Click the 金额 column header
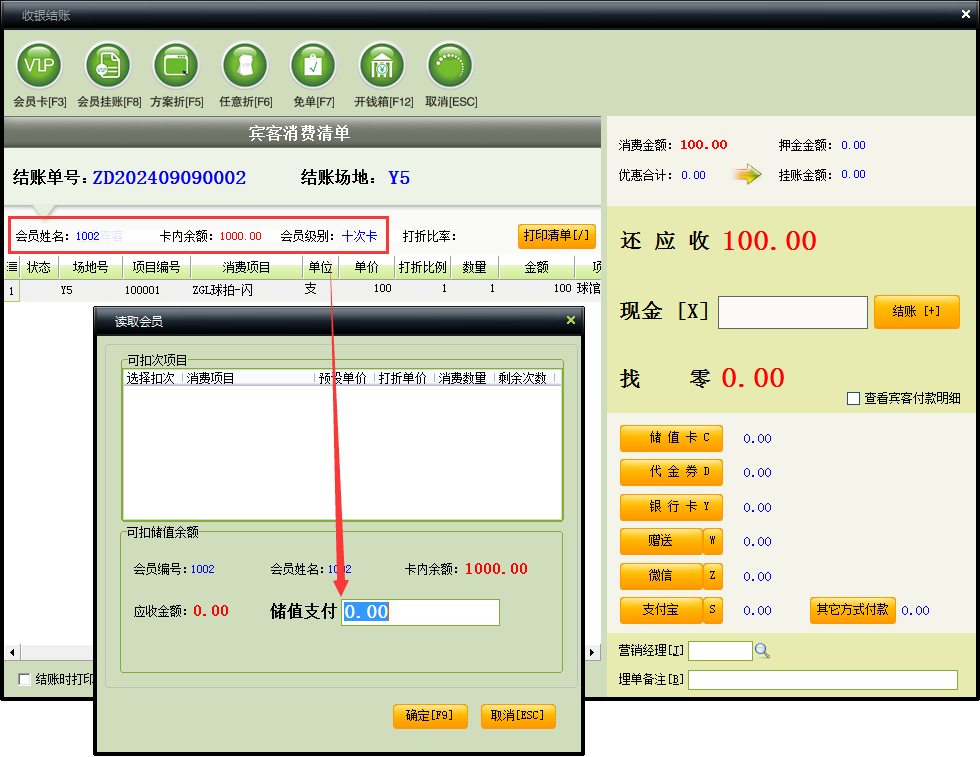The image size is (980, 757). (x=536, y=268)
